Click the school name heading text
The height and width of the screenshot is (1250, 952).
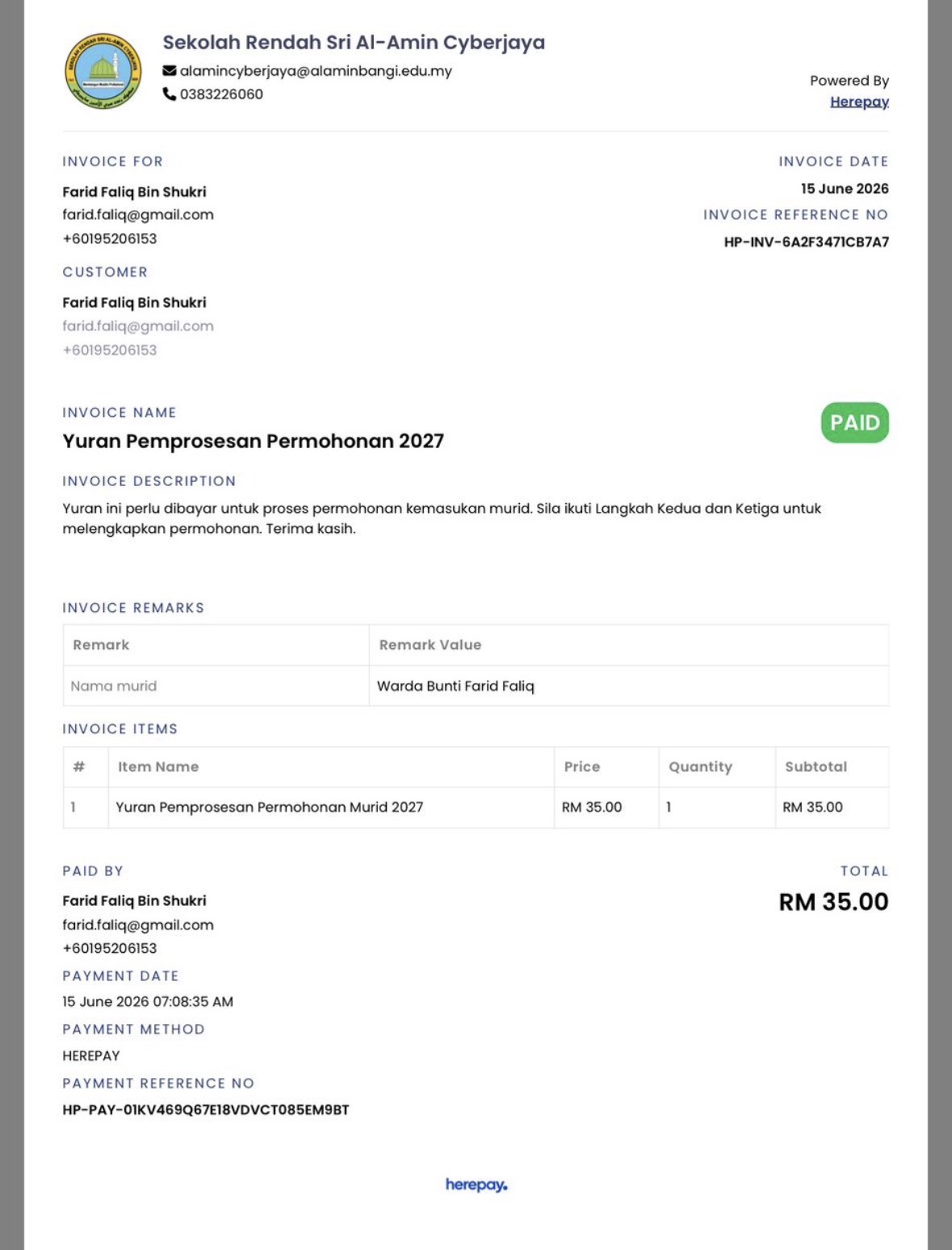point(354,42)
